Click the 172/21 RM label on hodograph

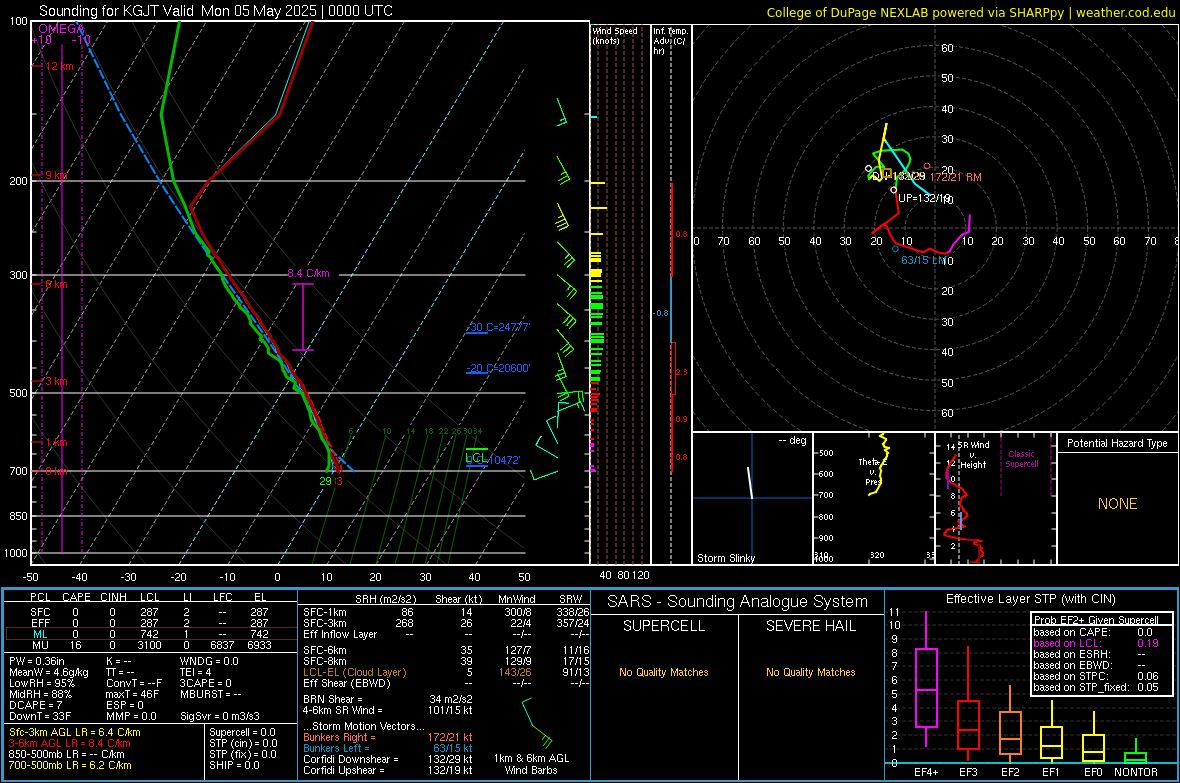click(x=956, y=177)
